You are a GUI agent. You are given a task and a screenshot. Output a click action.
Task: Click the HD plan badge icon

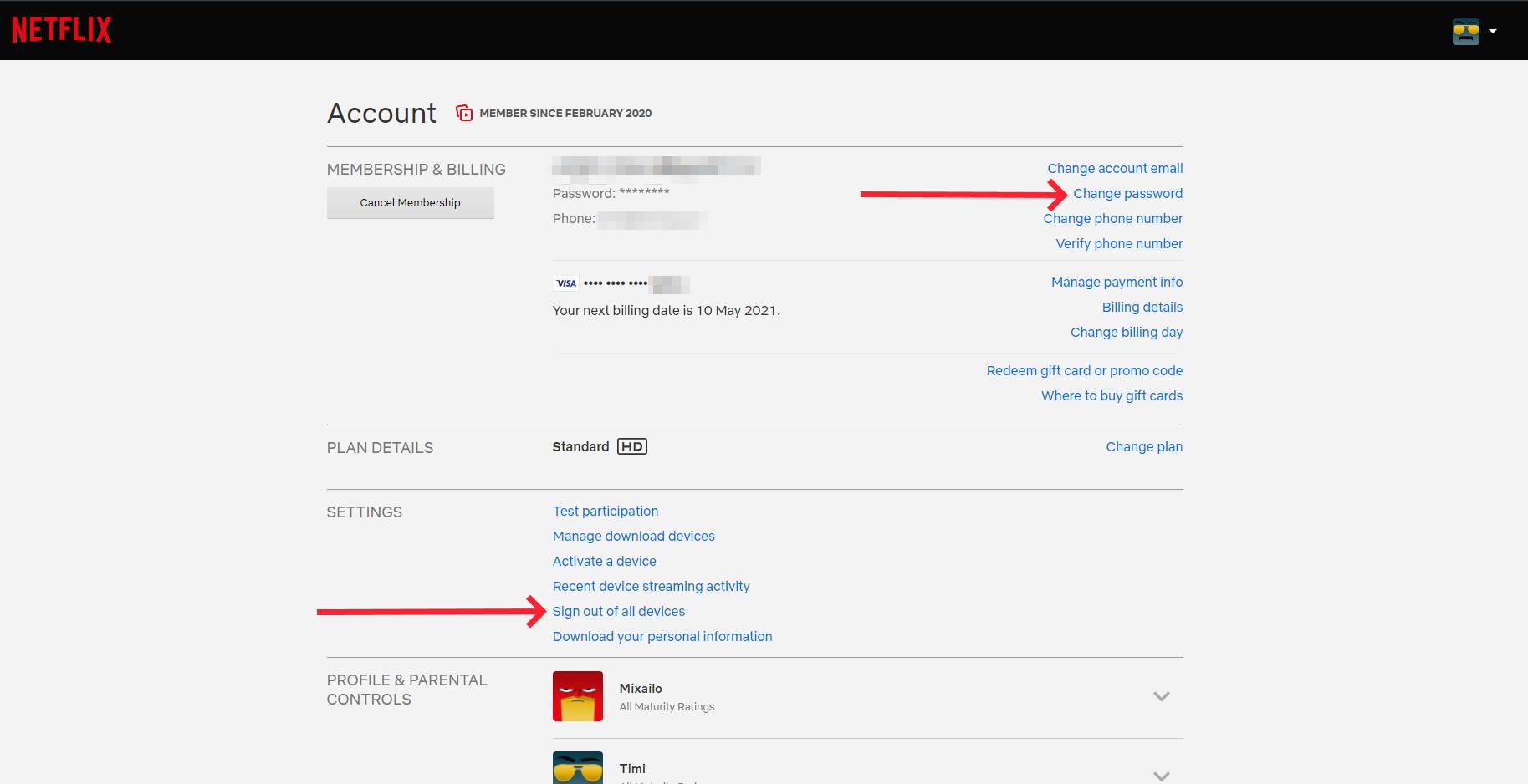pyautogui.click(x=631, y=446)
